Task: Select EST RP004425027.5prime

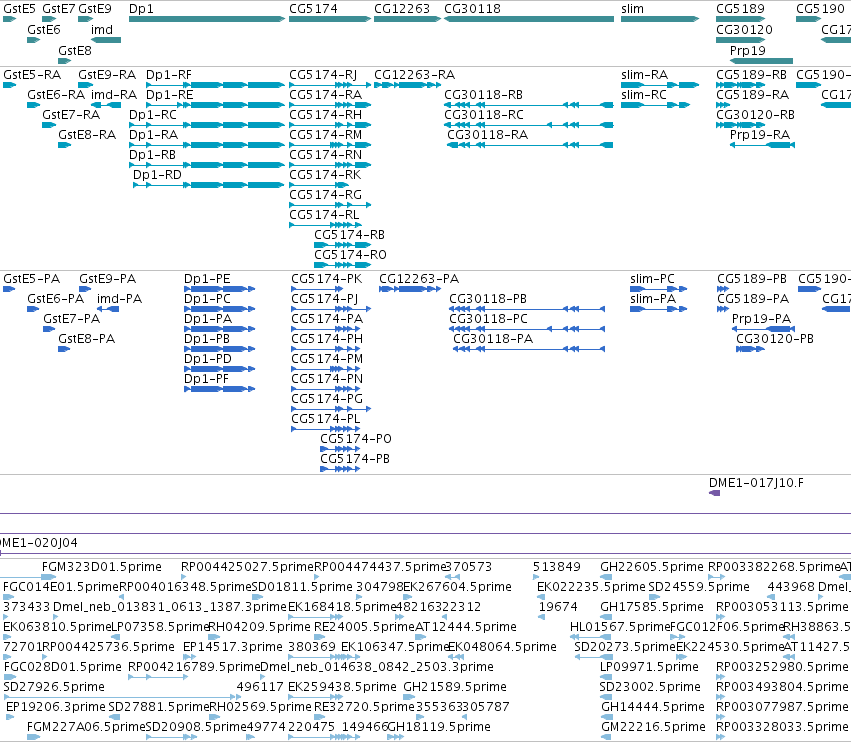Action: tap(247, 567)
